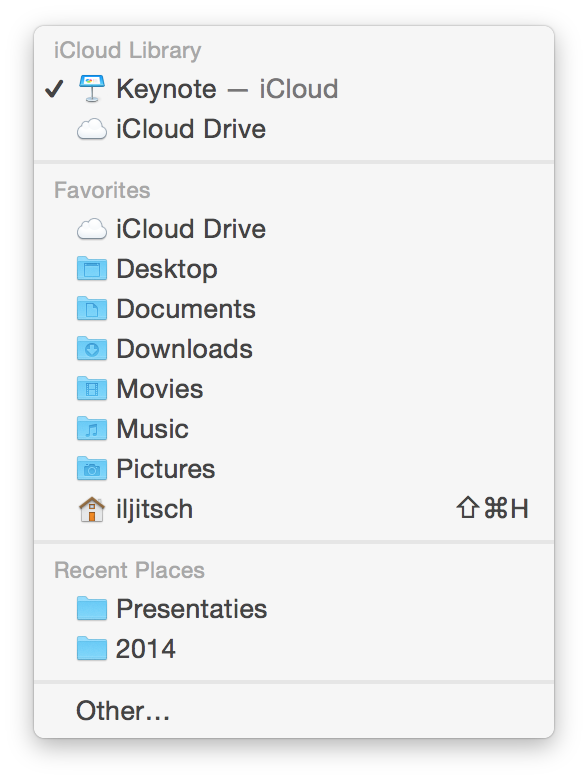Select Keynote — iCloud location
Screen dimensions: 588x780
(294, 89)
